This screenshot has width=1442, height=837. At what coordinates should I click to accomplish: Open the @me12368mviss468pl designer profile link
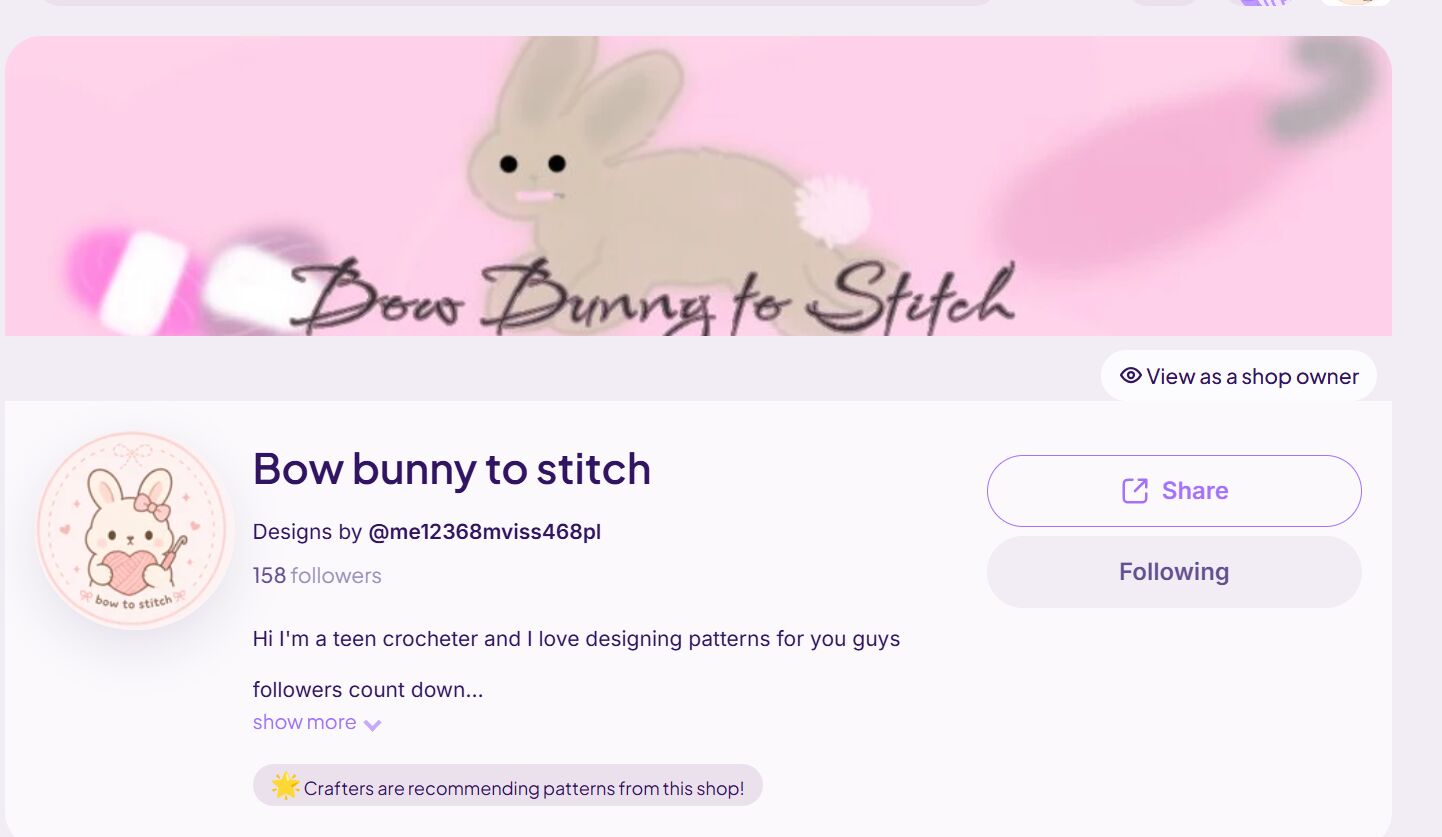pos(485,532)
